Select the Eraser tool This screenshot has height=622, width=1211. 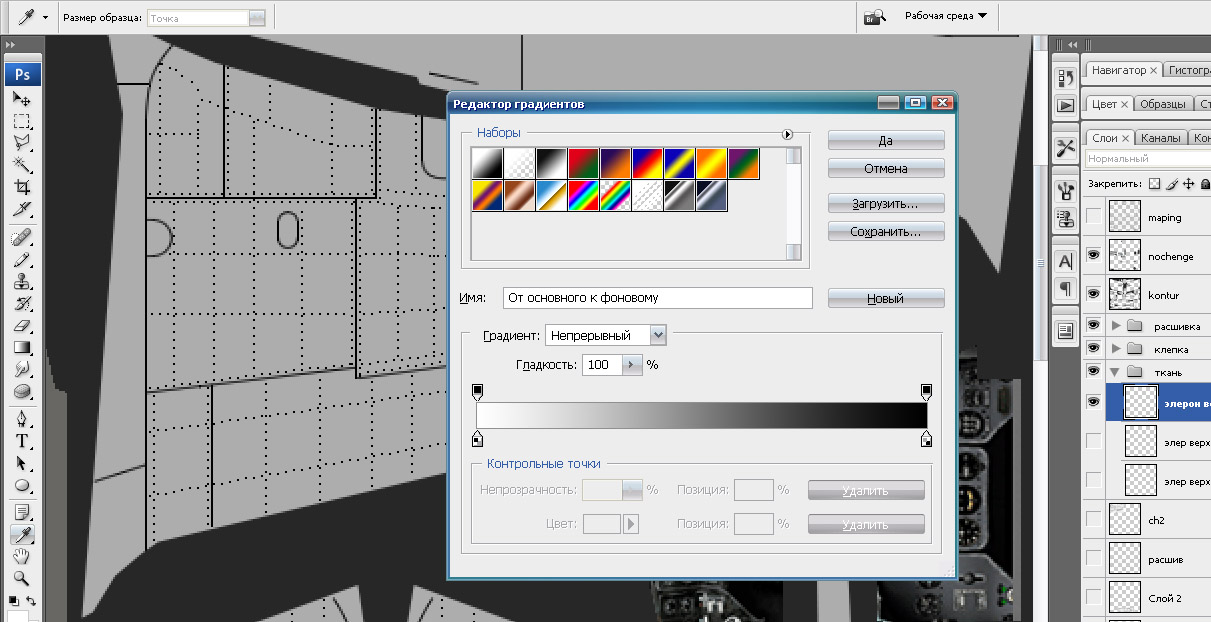coord(21,325)
